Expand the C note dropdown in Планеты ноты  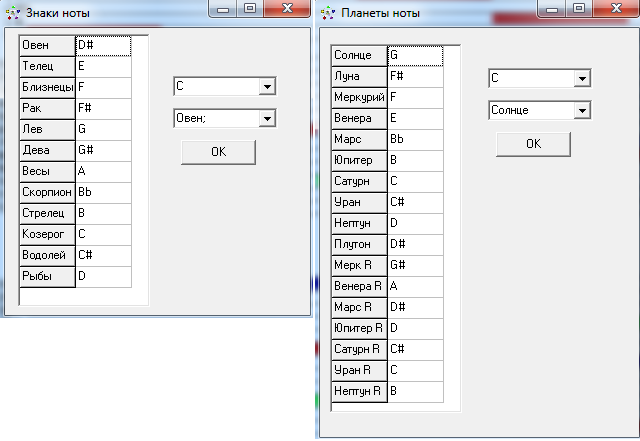click(x=581, y=78)
